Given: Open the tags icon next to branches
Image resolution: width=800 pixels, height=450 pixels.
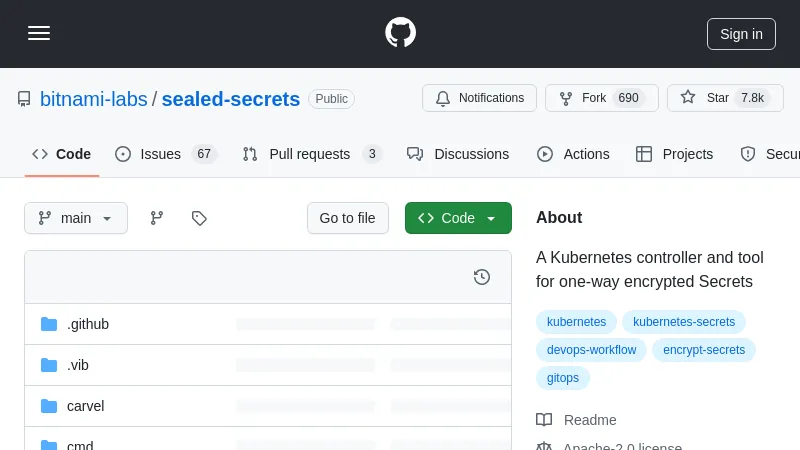Looking at the screenshot, I should (x=199, y=218).
